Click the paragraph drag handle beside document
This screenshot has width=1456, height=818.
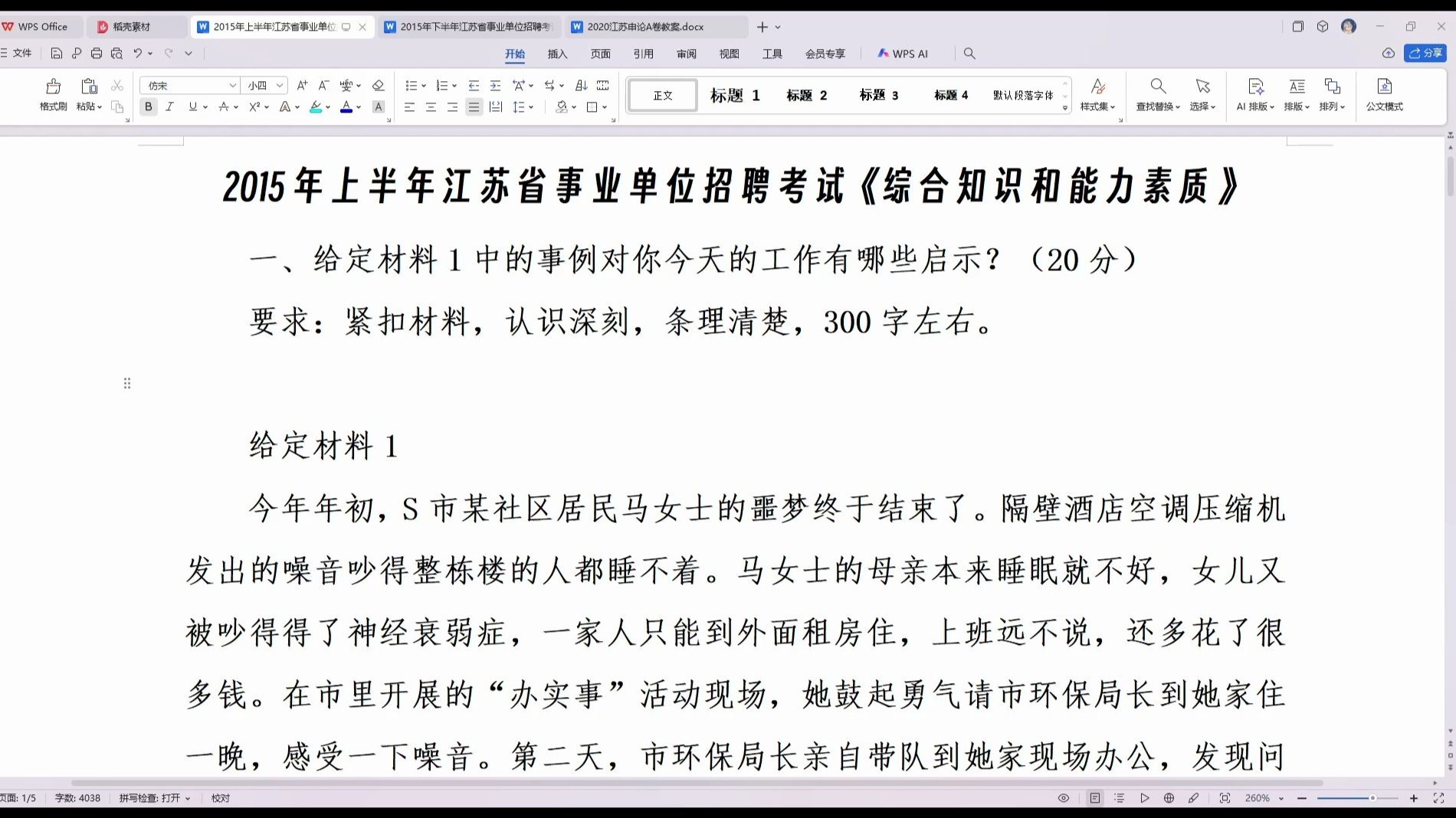point(127,383)
